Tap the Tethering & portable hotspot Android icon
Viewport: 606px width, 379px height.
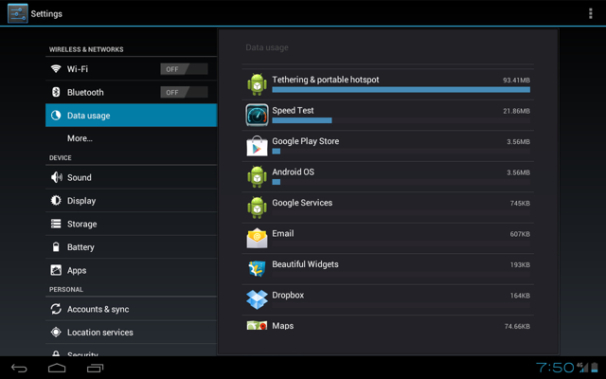tap(257, 84)
